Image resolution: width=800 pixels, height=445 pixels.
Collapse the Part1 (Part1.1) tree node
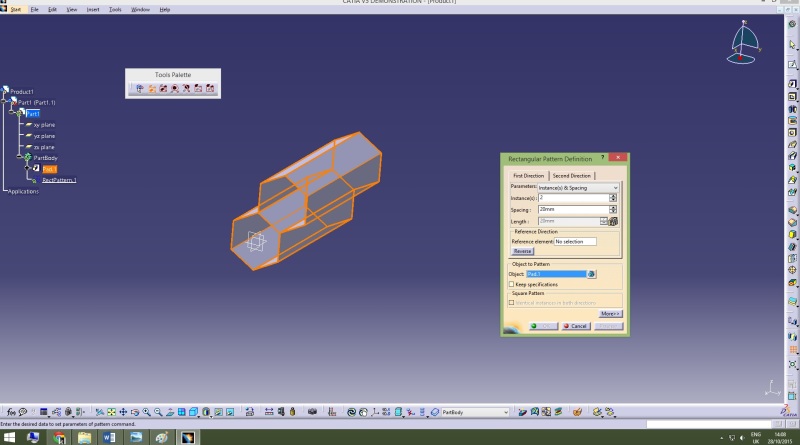[4, 102]
